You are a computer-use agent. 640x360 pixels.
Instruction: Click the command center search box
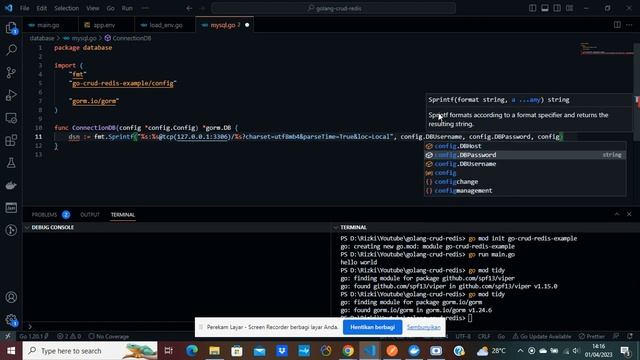(333, 8)
